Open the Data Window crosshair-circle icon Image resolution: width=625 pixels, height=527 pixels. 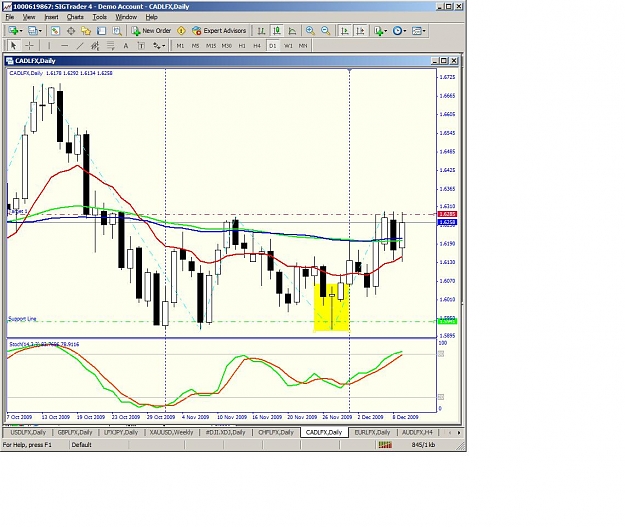[x=71, y=31]
